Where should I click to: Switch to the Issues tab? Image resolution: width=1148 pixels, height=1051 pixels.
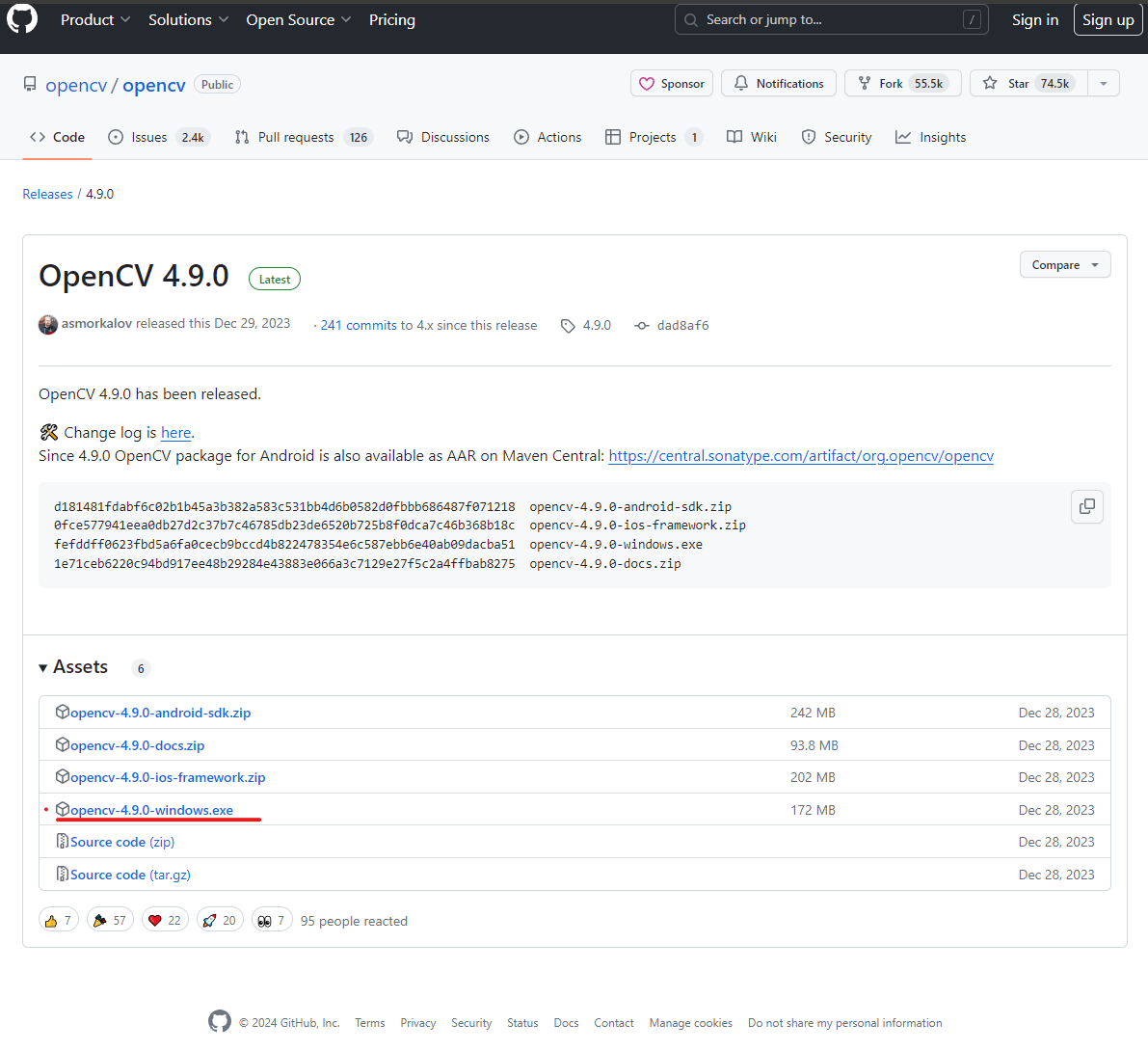pyautogui.click(x=159, y=137)
